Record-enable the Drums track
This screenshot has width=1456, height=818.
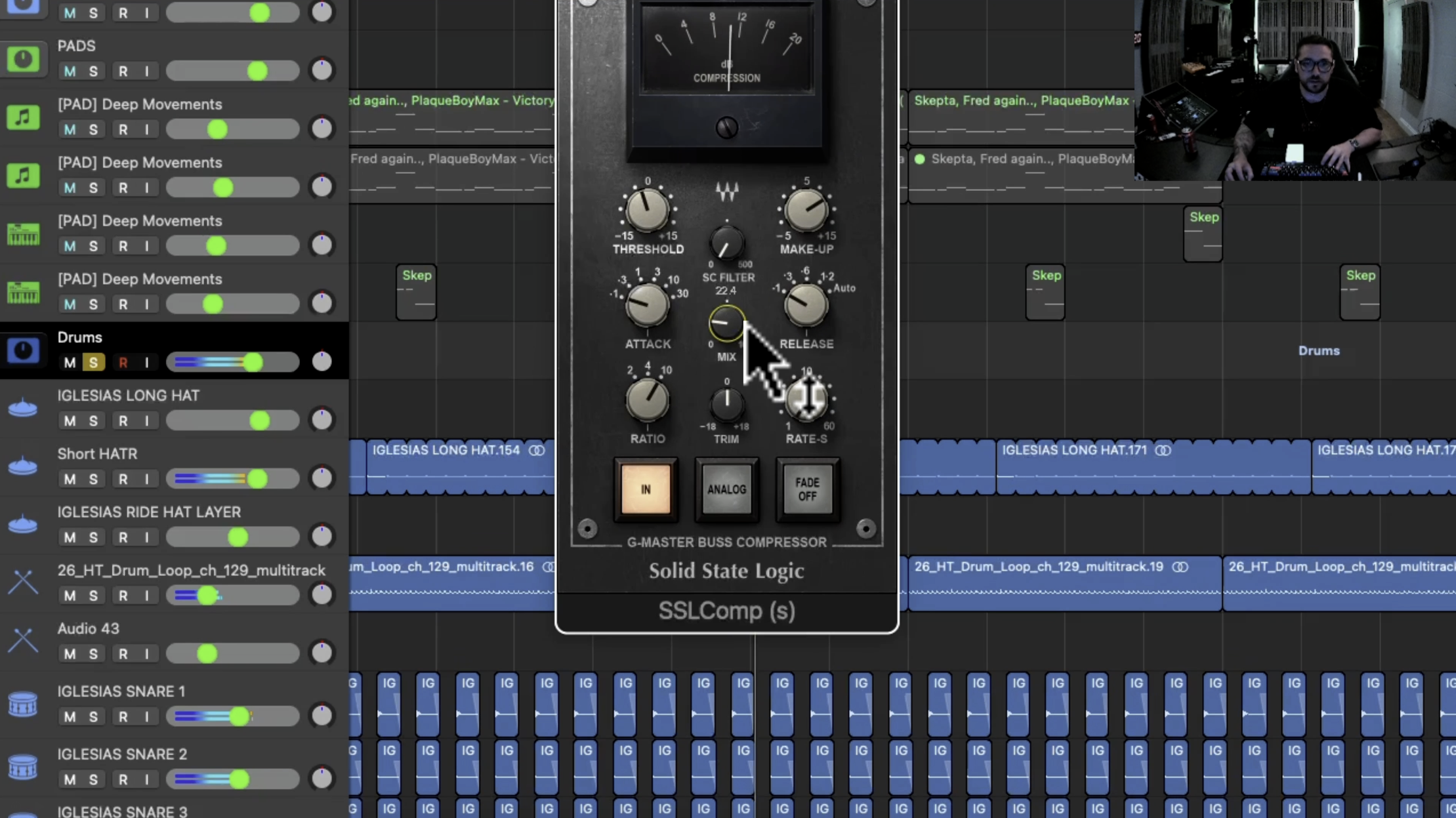123,363
